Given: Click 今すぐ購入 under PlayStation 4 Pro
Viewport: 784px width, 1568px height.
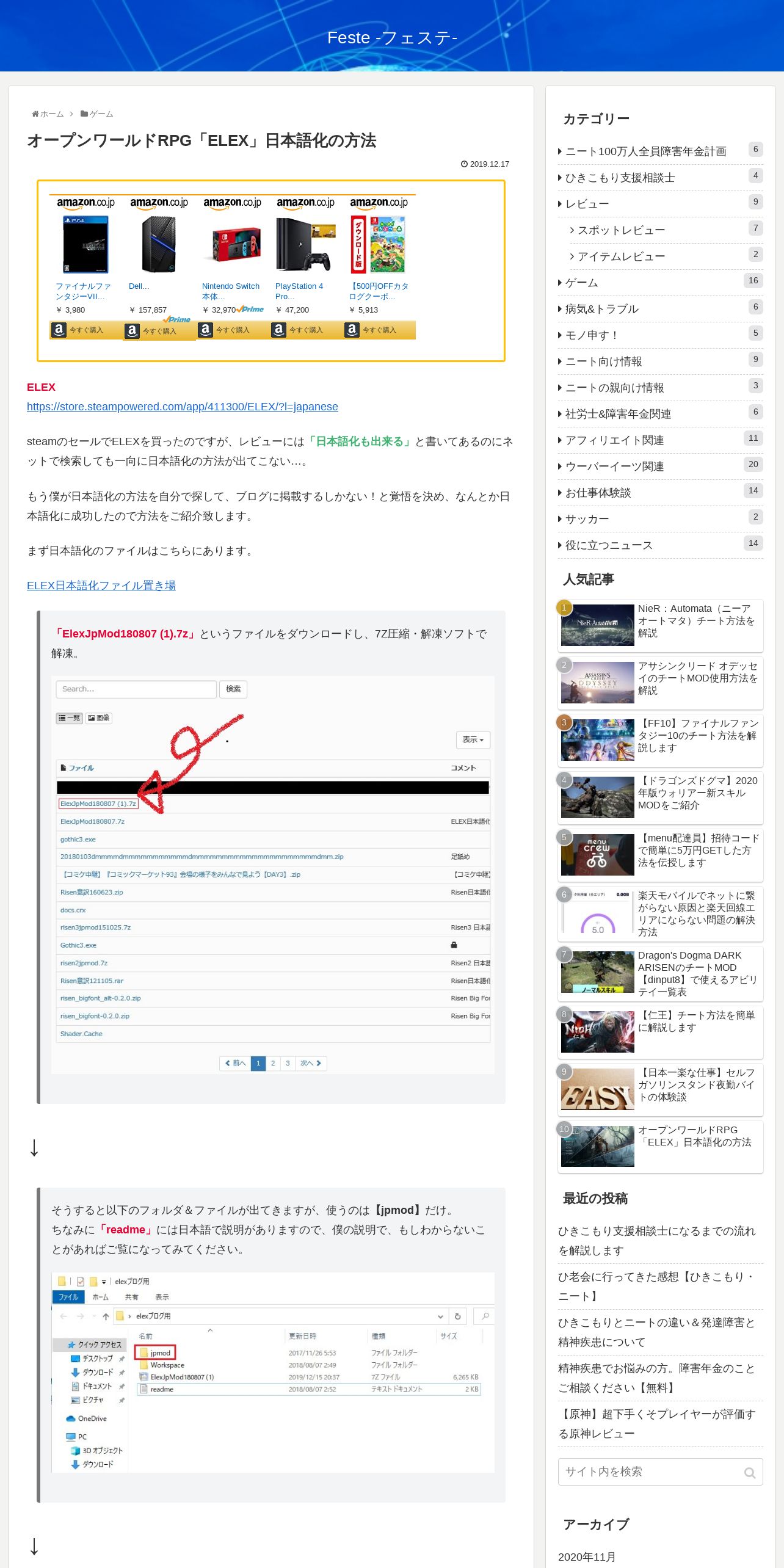Looking at the screenshot, I should 306,330.
